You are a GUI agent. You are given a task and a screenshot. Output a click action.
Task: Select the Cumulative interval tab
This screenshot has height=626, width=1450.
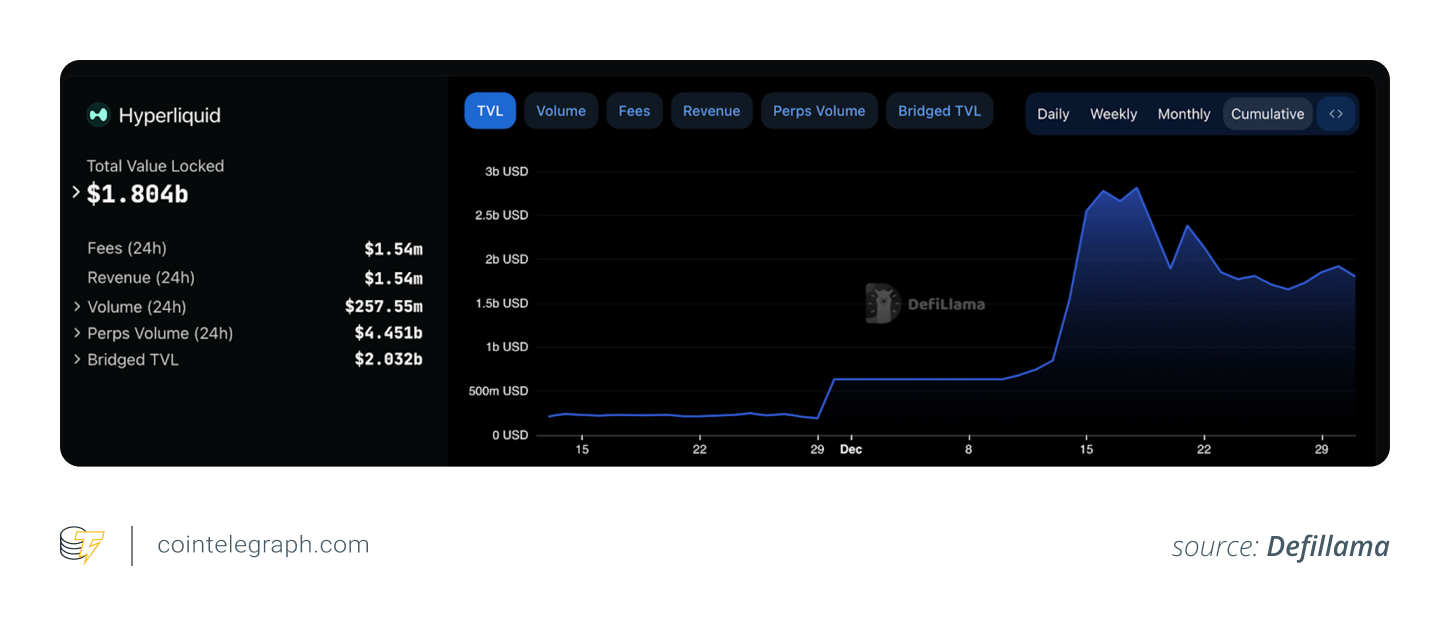click(1267, 114)
